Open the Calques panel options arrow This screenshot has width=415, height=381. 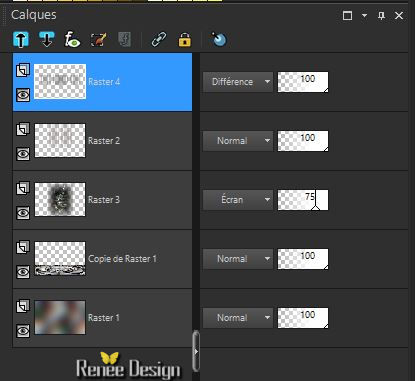coord(364,15)
